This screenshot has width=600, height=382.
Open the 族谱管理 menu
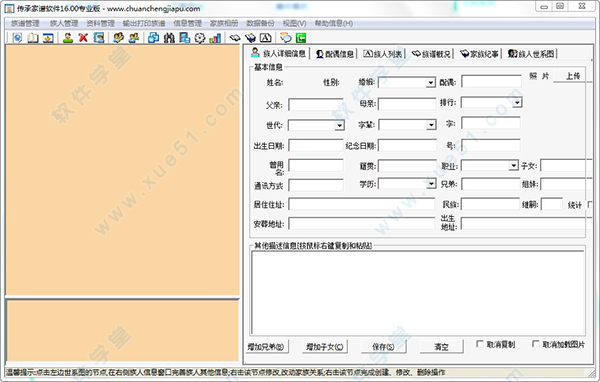tap(25, 23)
